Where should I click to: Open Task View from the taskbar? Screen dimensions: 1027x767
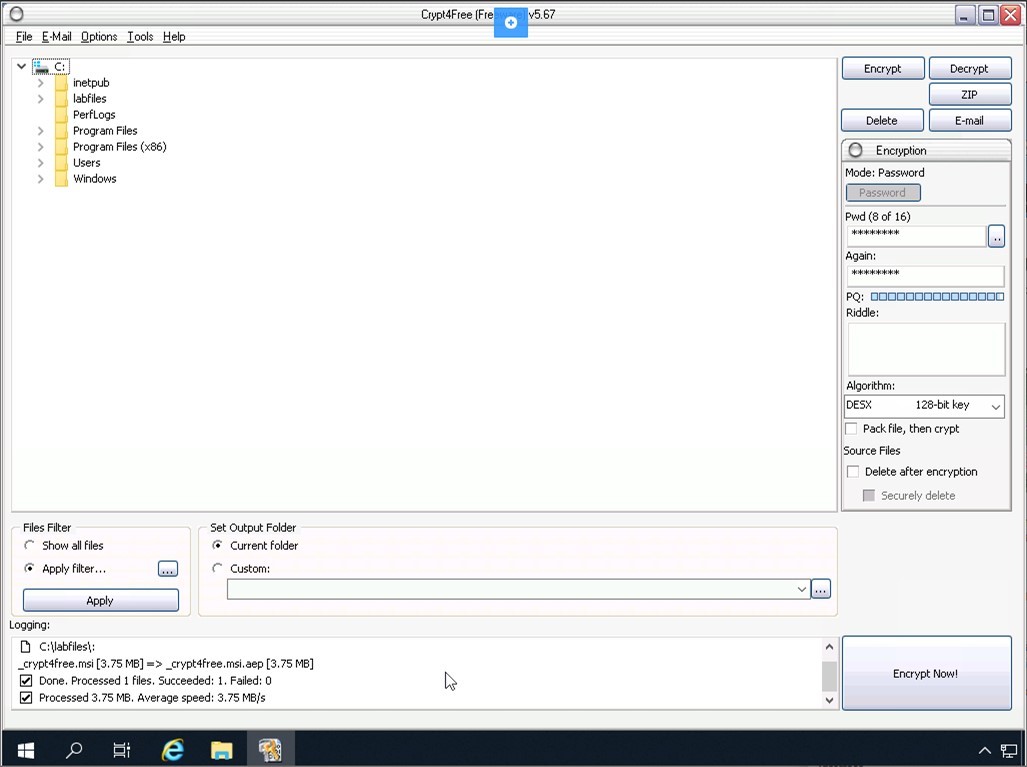pos(122,750)
